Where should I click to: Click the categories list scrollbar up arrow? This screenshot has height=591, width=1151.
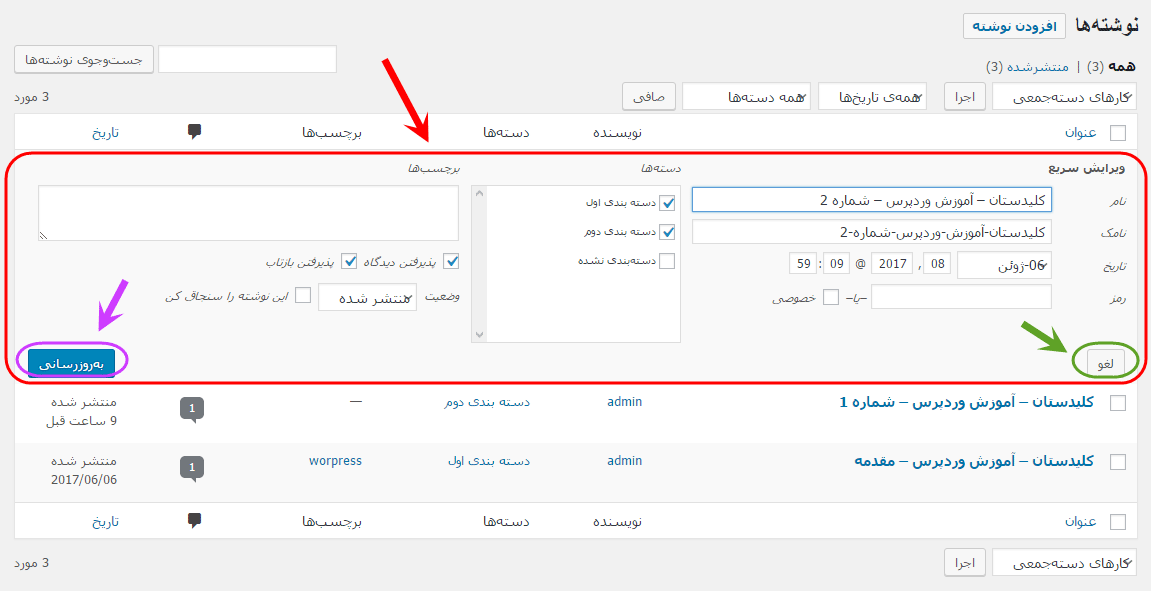(x=479, y=195)
